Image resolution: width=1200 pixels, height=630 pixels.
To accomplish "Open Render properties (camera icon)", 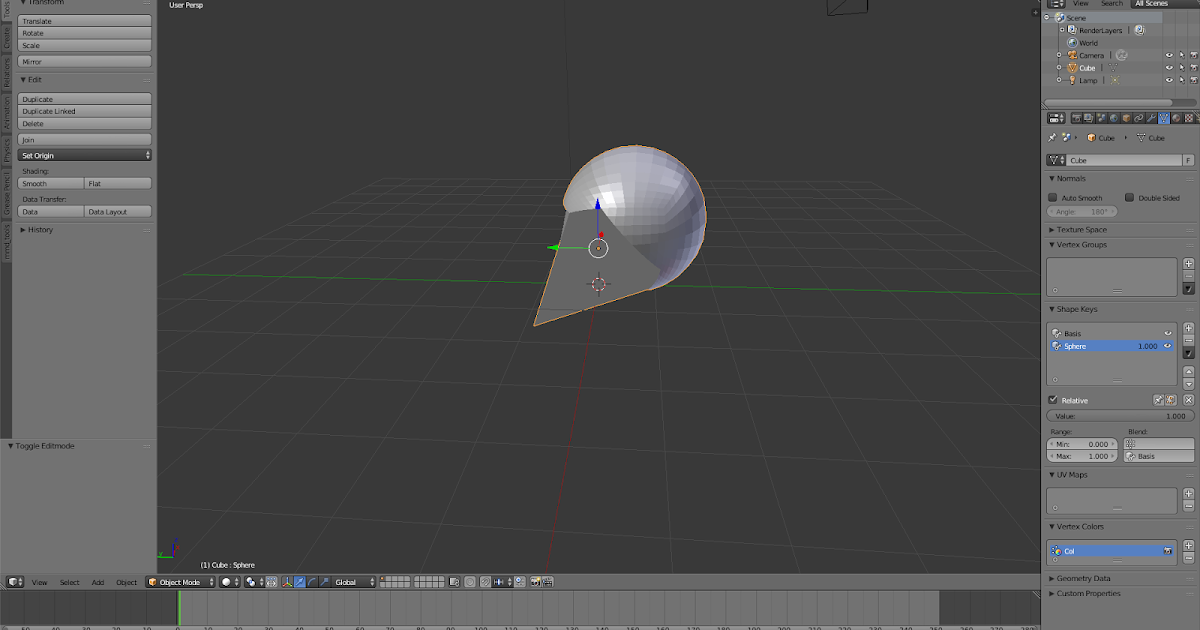I will (1077, 118).
